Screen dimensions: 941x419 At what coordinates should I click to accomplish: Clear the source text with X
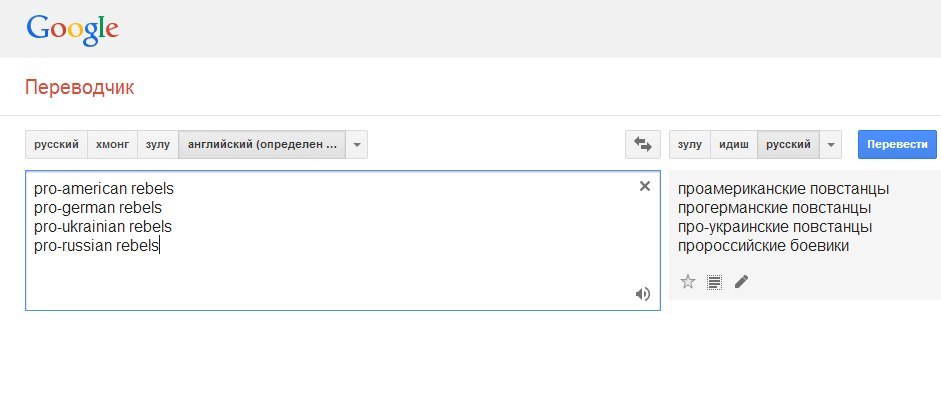pyautogui.click(x=645, y=186)
